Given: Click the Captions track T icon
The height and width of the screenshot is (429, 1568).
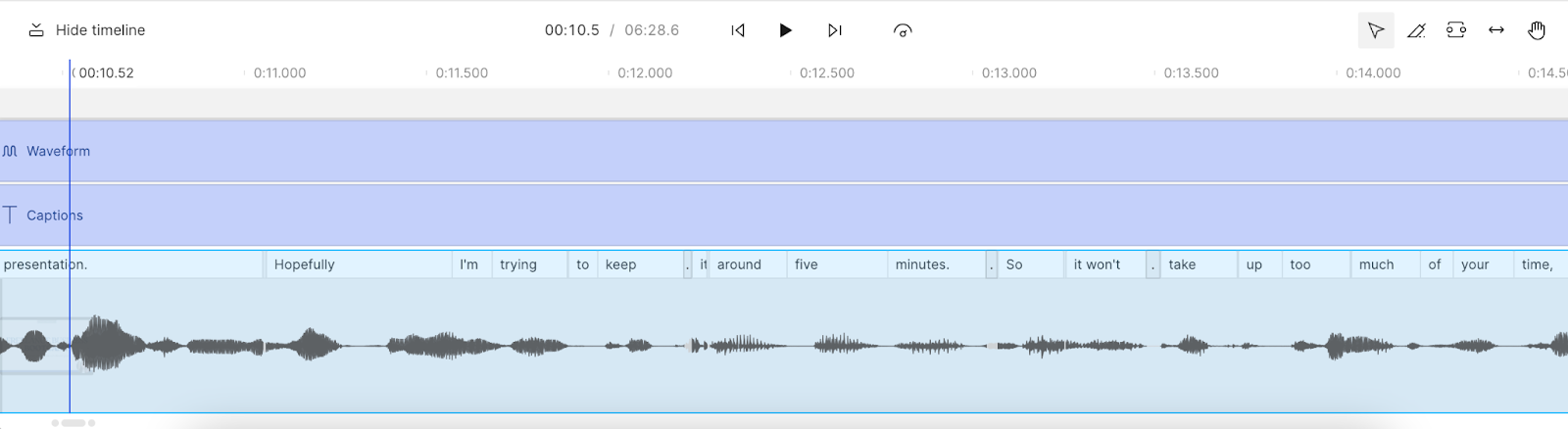Looking at the screenshot, I should (10, 214).
